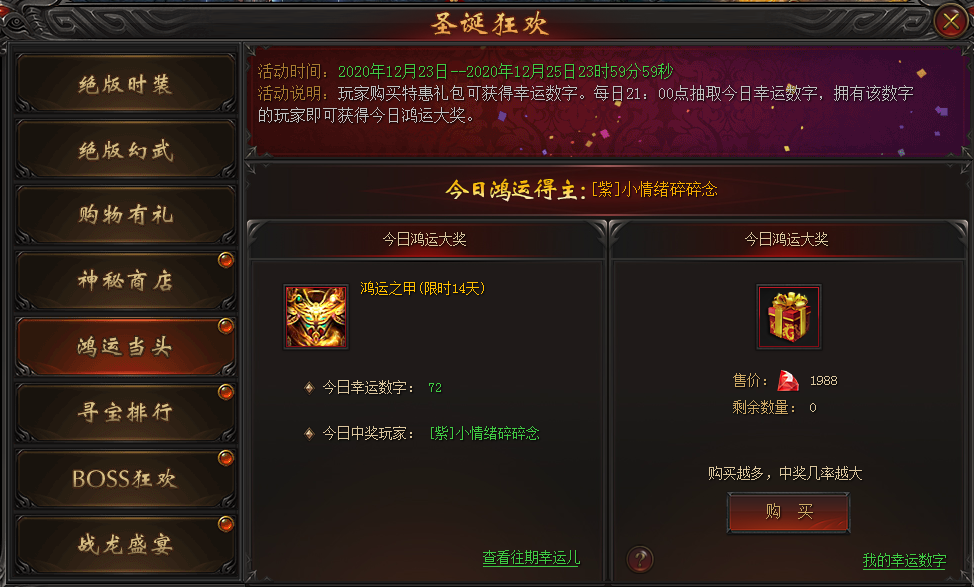974x587 pixels.
Task: Select the 鸿运当头 tab
Action: click(x=125, y=347)
